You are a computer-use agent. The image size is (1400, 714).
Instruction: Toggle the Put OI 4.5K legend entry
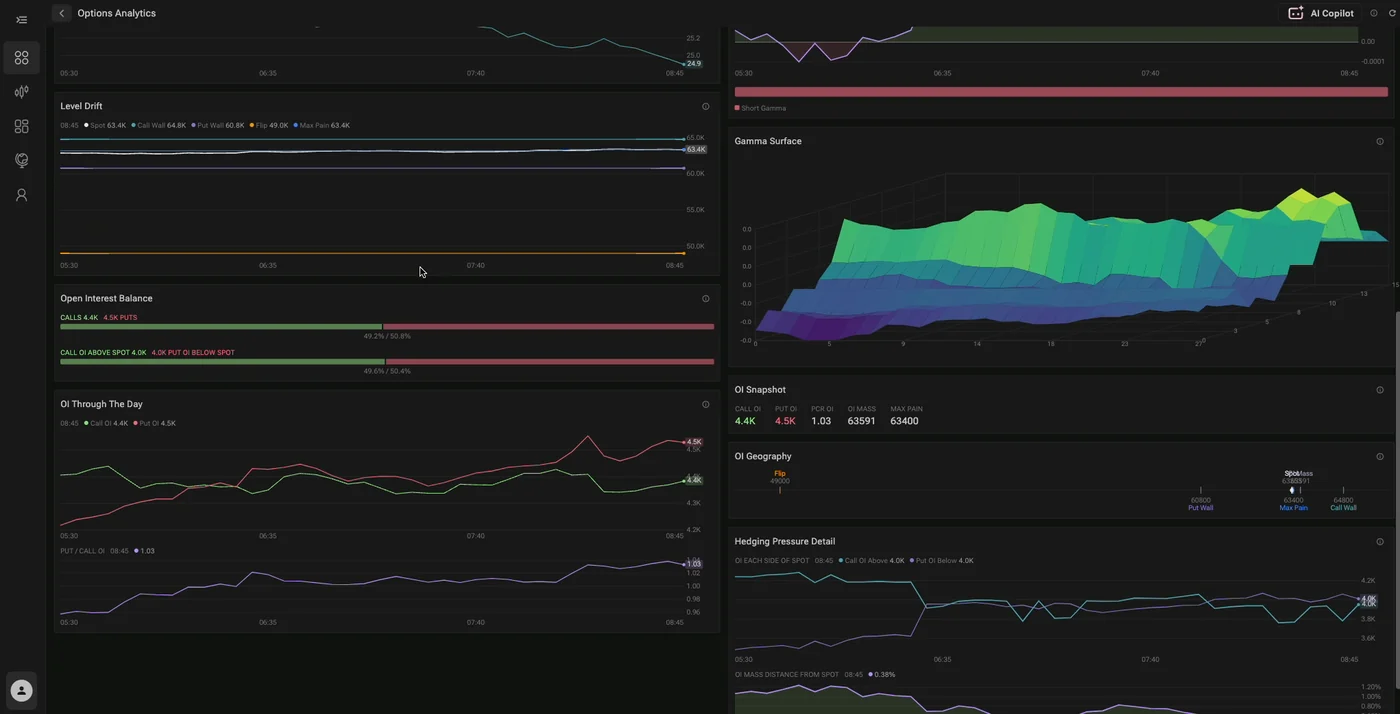pos(154,423)
